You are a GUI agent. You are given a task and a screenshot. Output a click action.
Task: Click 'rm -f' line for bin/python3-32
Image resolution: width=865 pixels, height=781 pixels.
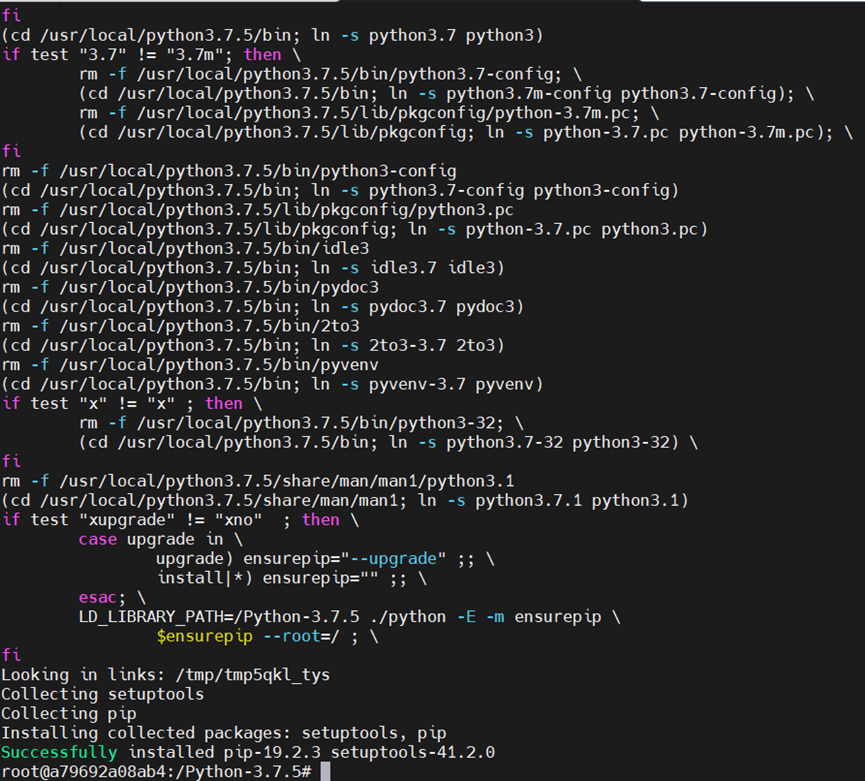(301, 423)
